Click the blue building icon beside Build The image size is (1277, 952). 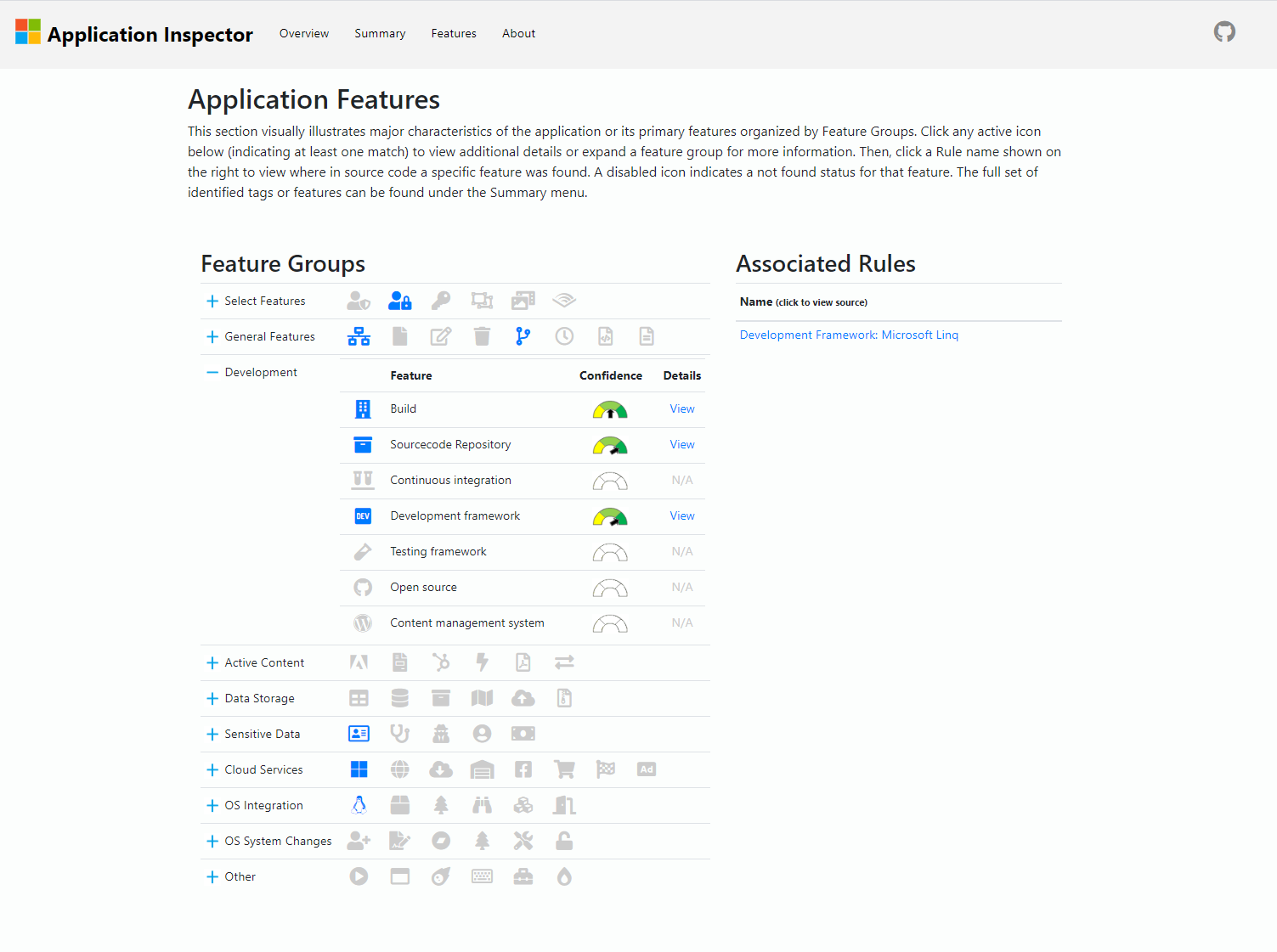(x=363, y=409)
